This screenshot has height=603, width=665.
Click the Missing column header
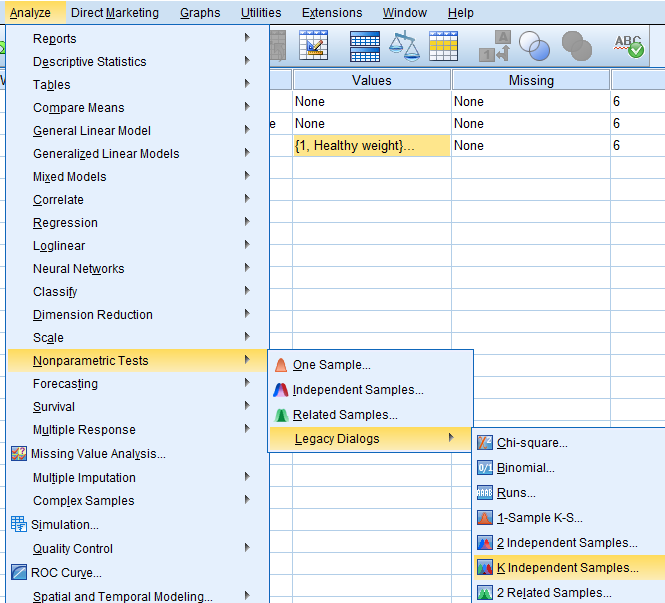pos(531,80)
